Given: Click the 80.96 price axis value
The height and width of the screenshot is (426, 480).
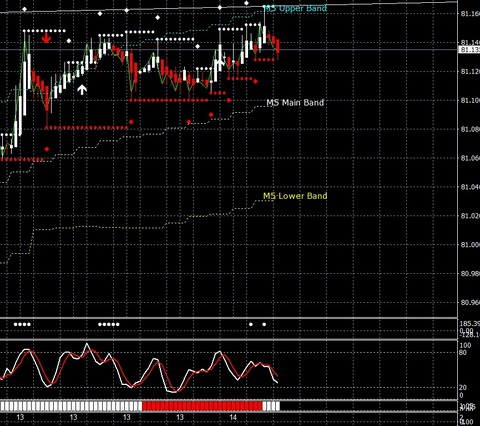Looking at the screenshot, I should click(470, 303).
